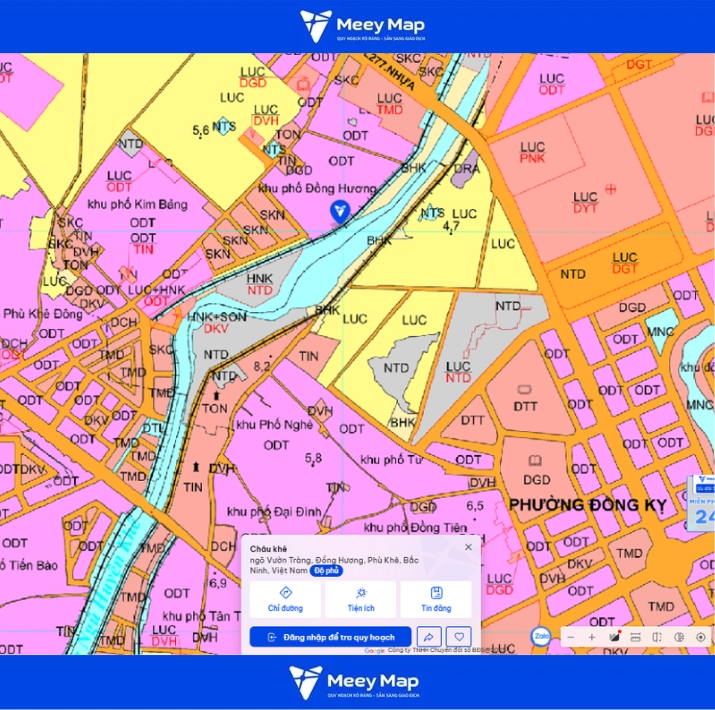Click the LUC DVH label near NTS
This screenshot has height=710, width=715.
(266, 115)
